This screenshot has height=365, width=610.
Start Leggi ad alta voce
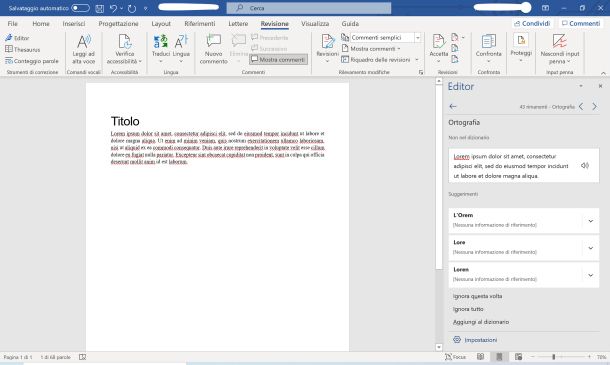point(83,49)
